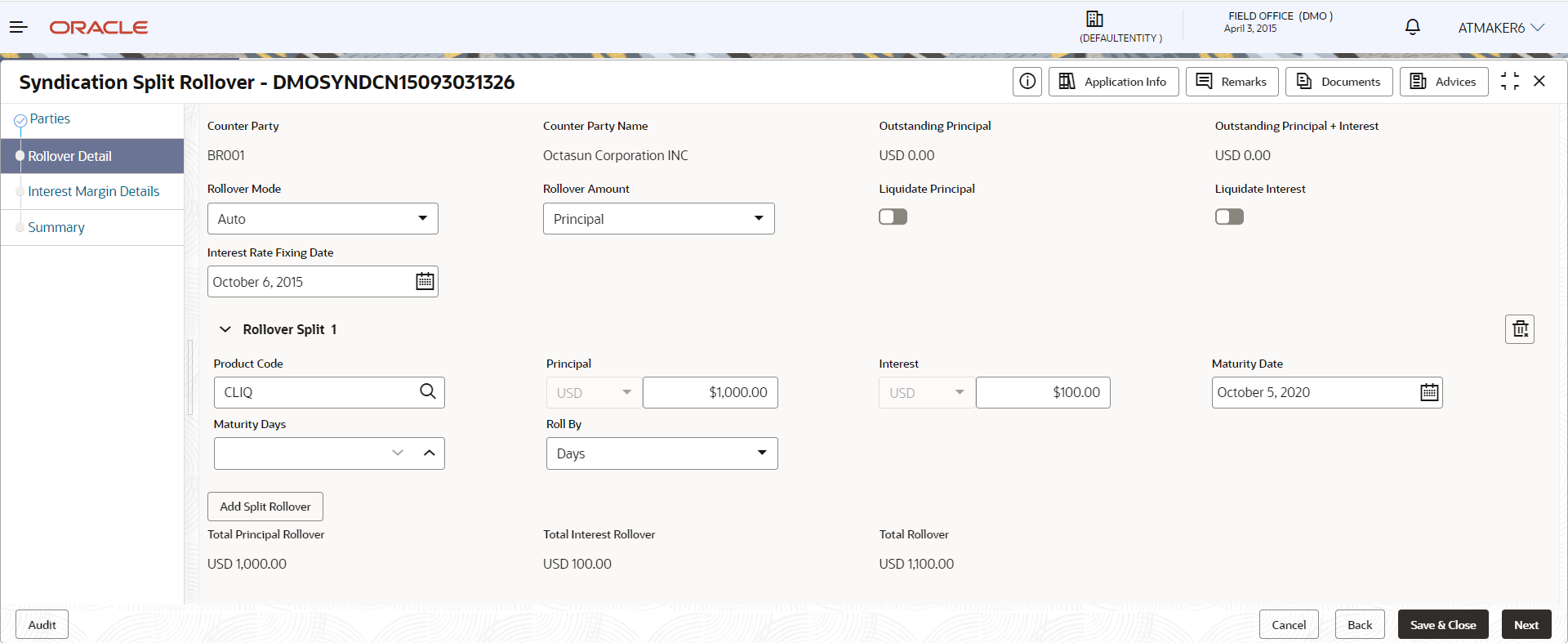Open the hamburger navigation menu

(19, 28)
